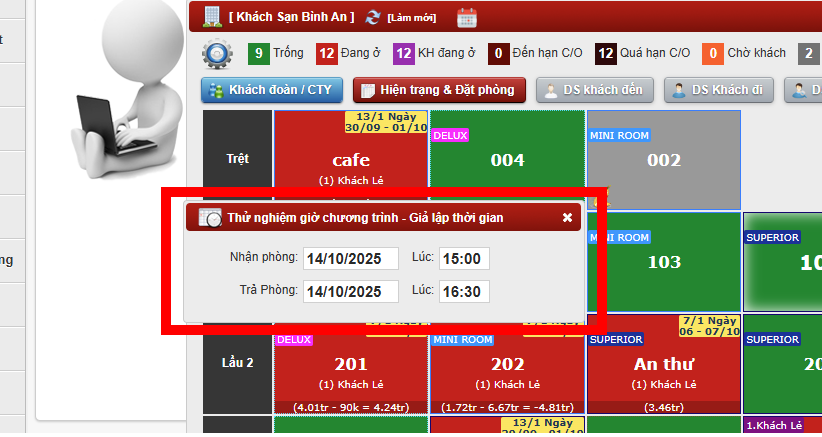Open the calendar icon in header
Image resolution: width=822 pixels, height=437 pixels.
[467, 18]
